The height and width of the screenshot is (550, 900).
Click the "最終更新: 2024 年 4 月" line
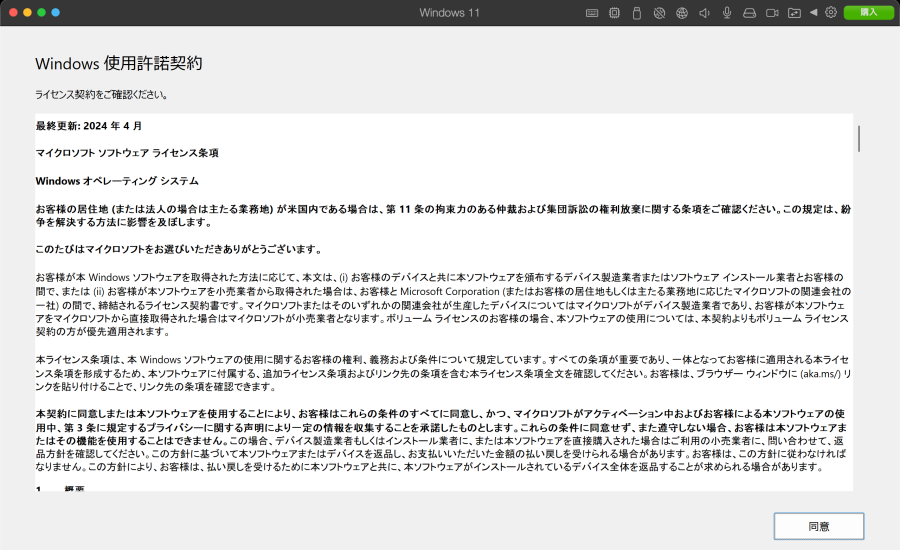[x=89, y=126]
